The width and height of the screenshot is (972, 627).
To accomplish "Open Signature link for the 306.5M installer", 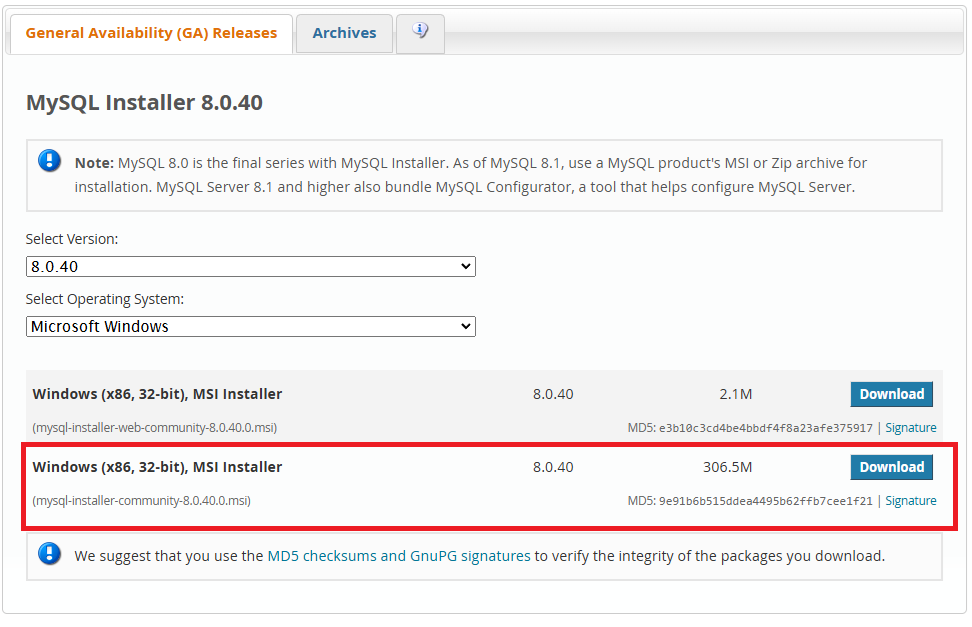I will 910,501.
